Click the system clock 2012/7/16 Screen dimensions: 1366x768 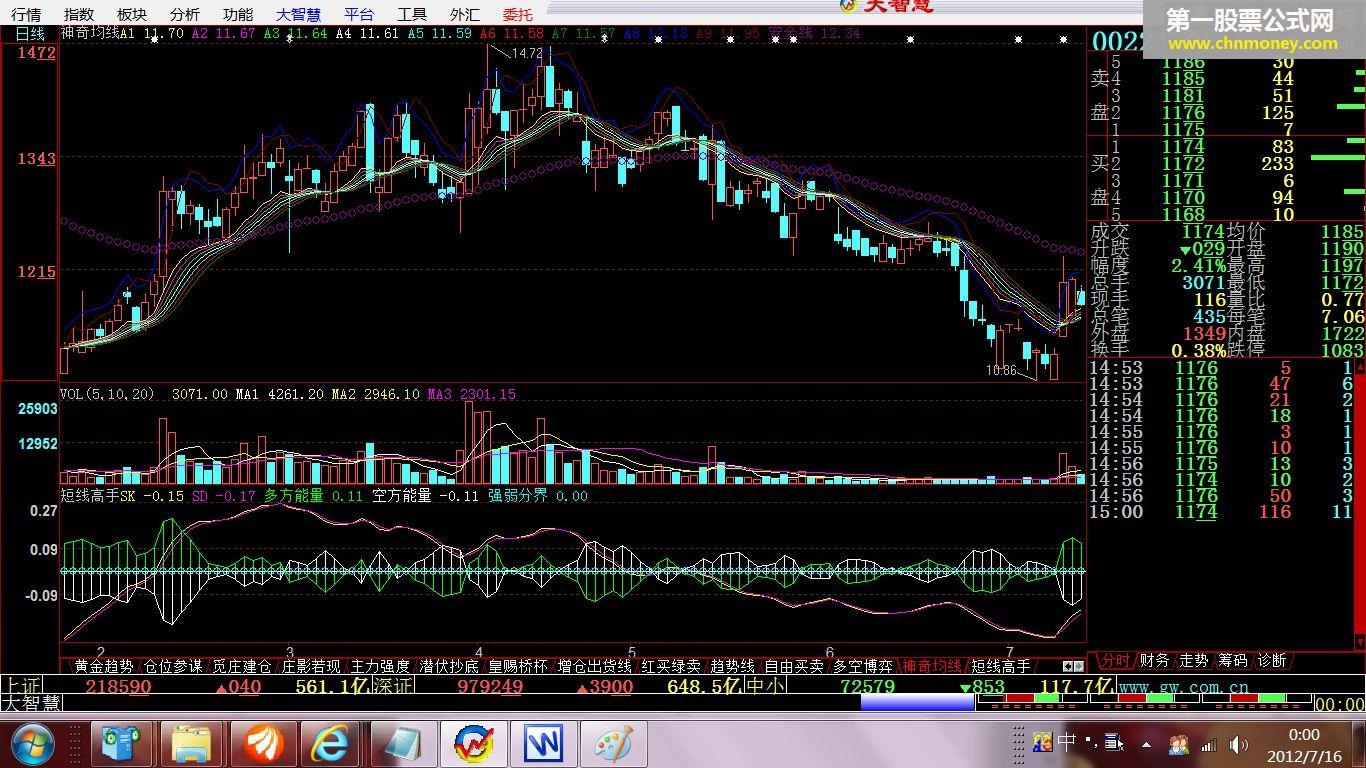pos(1304,755)
